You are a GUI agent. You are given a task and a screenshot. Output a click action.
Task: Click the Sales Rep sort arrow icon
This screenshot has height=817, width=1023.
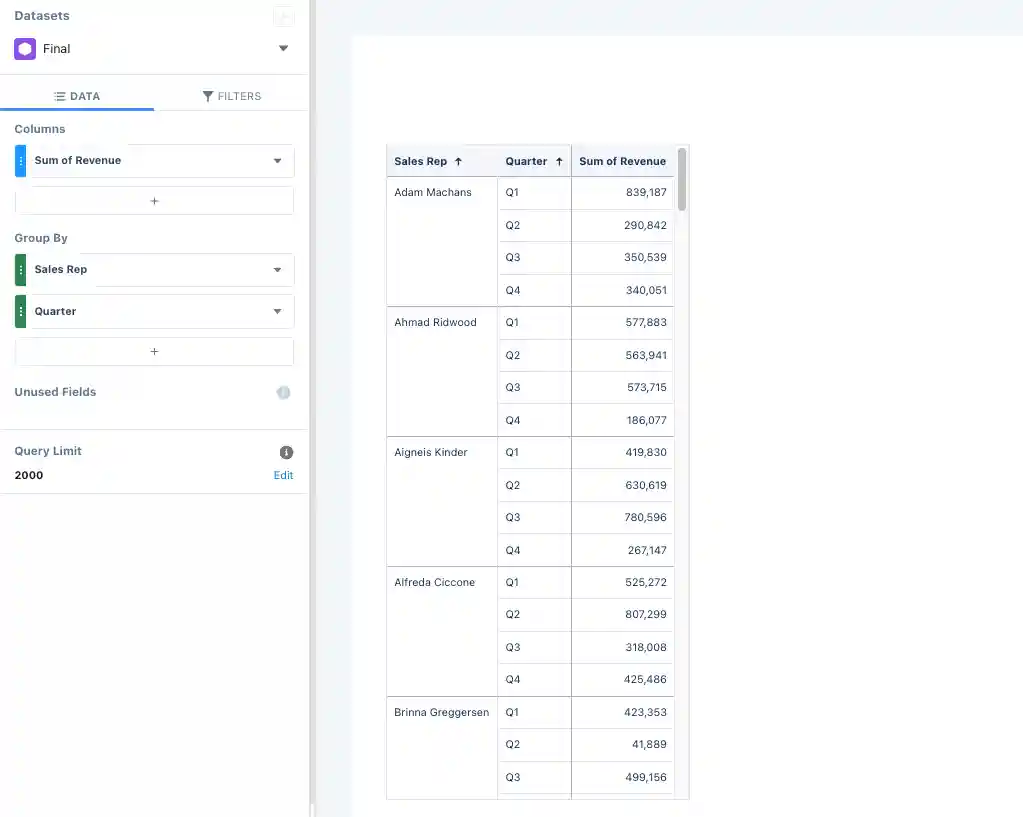point(458,161)
